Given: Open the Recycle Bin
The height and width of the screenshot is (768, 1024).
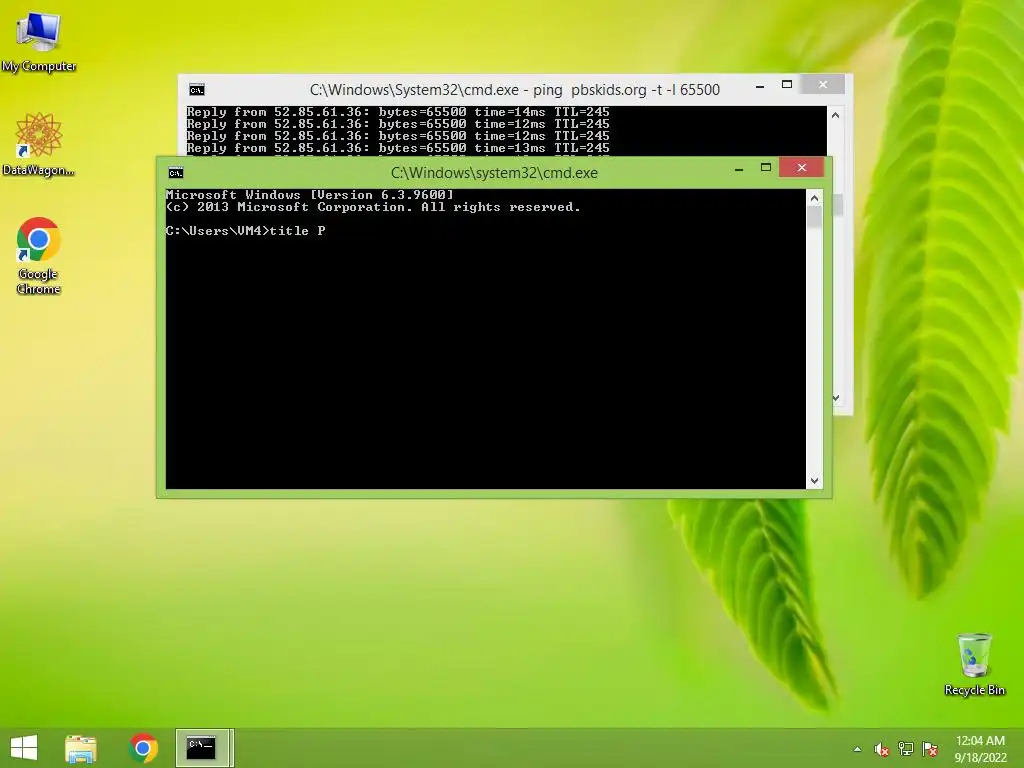Looking at the screenshot, I should pyautogui.click(x=974, y=664).
